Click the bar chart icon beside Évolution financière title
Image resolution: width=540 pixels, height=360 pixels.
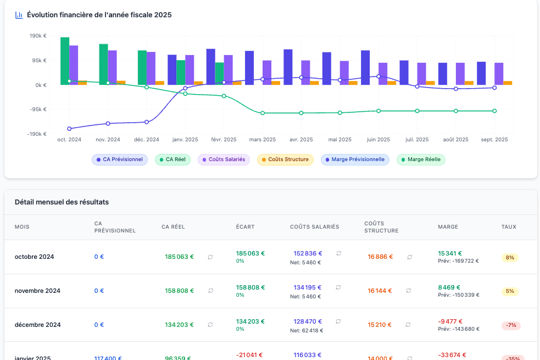[x=19, y=15]
